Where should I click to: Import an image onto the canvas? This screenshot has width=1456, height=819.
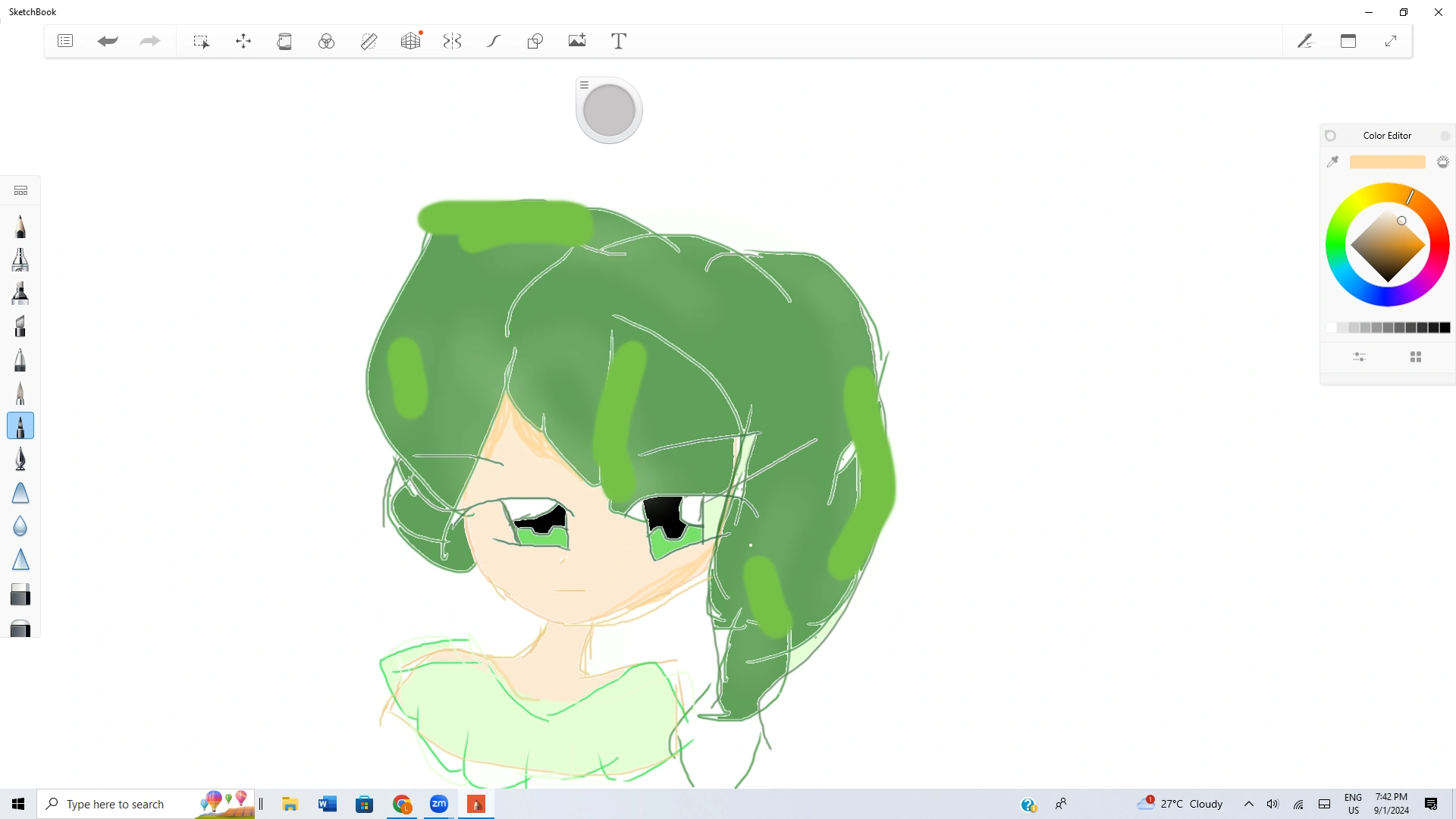pyautogui.click(x=577, y=41)
